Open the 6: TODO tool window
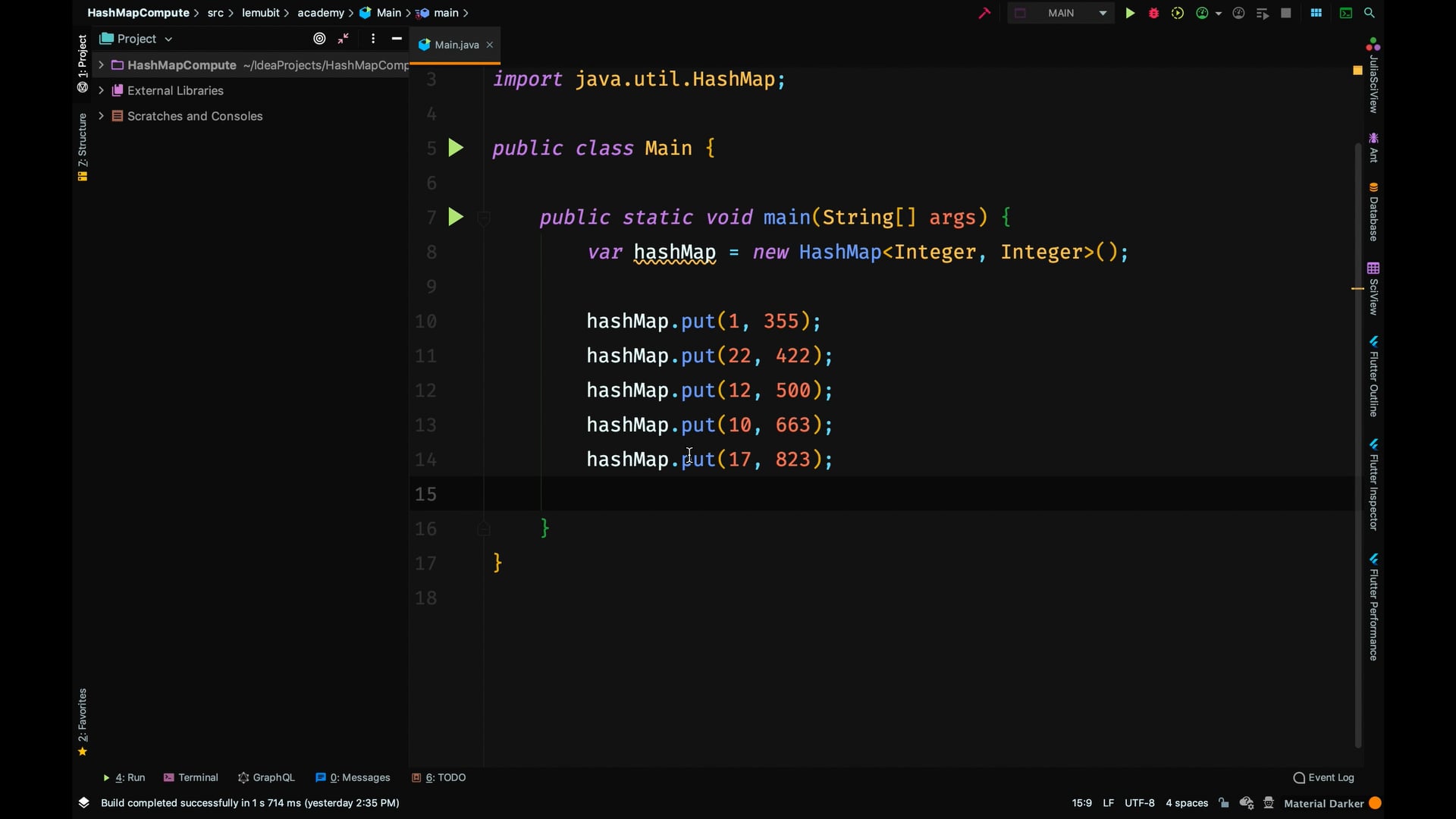Image resolution: width=1456 pixels, height=819 pixels. pos(438,777)
